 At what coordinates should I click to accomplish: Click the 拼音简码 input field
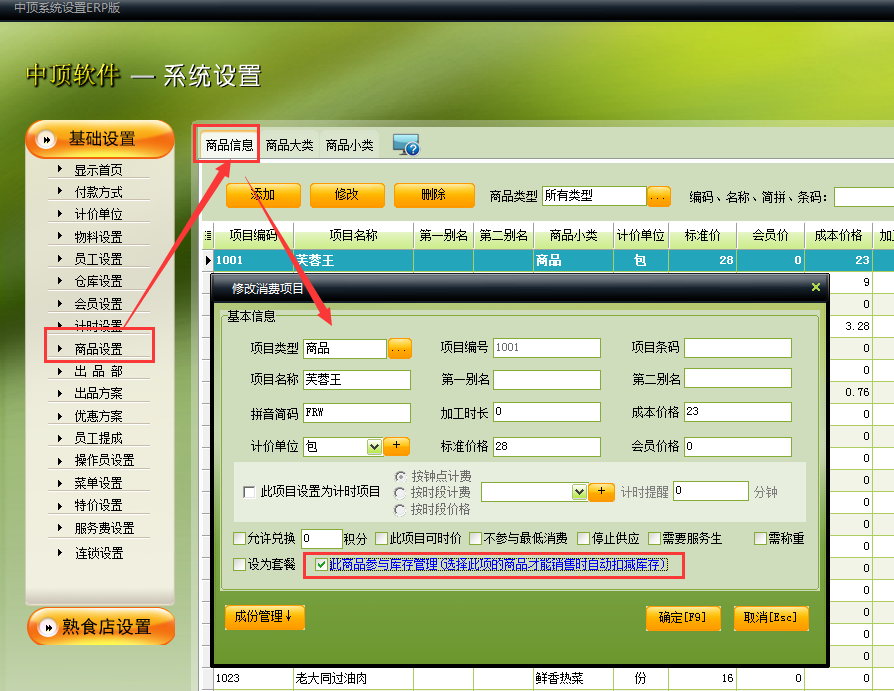click(x=356, y=412)
